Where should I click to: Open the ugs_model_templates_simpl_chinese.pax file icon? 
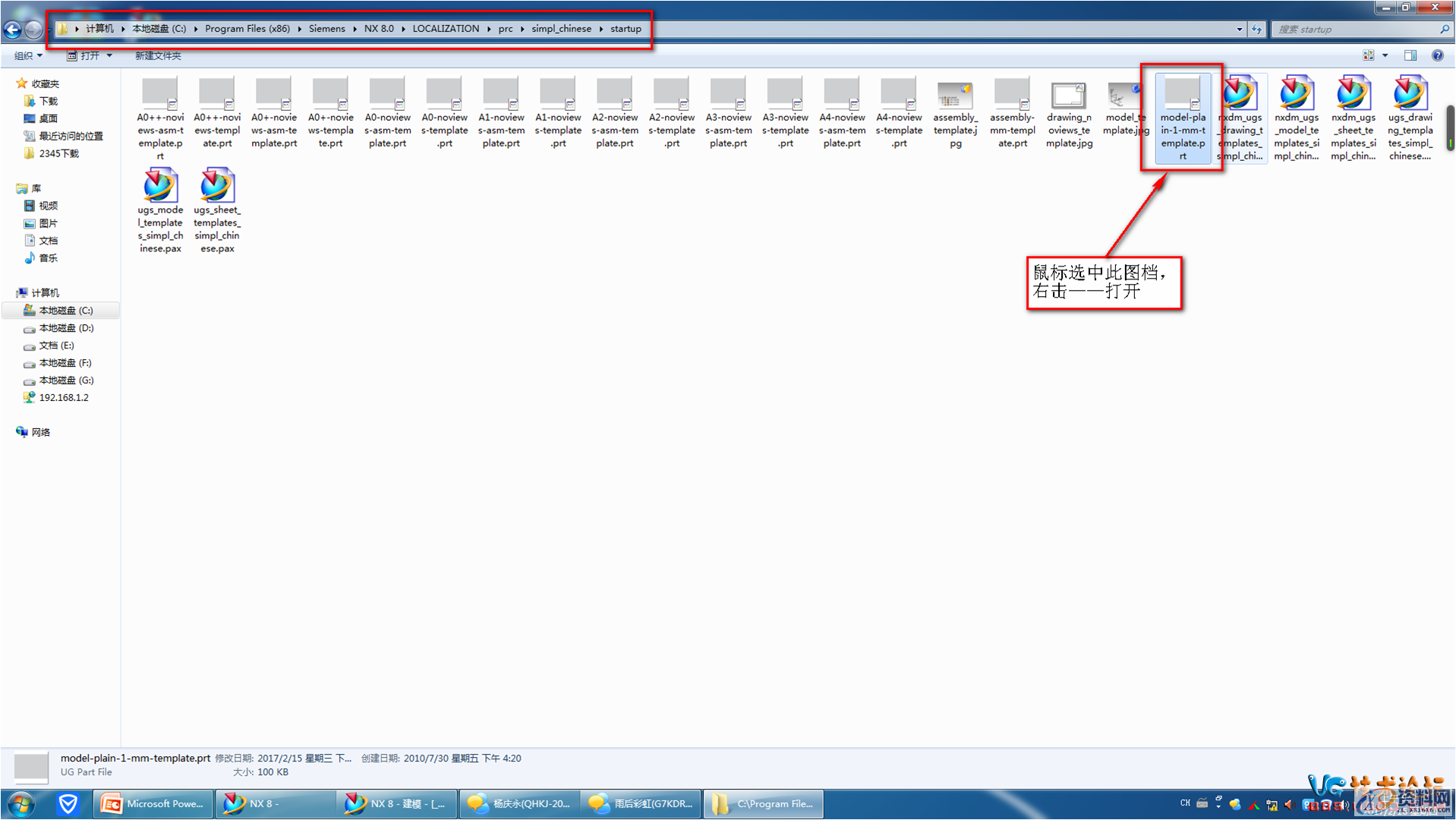[x=160, y=187]
